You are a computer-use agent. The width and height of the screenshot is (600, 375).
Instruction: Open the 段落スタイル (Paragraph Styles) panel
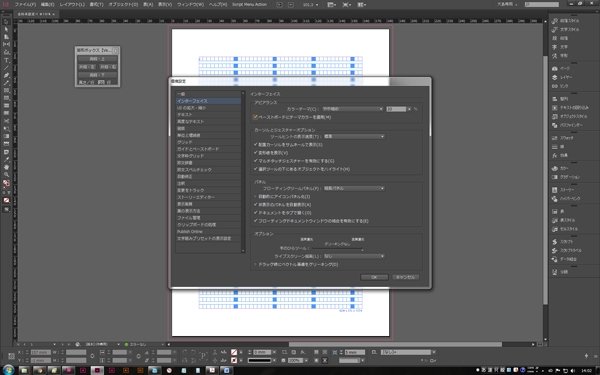click(566, 21)
